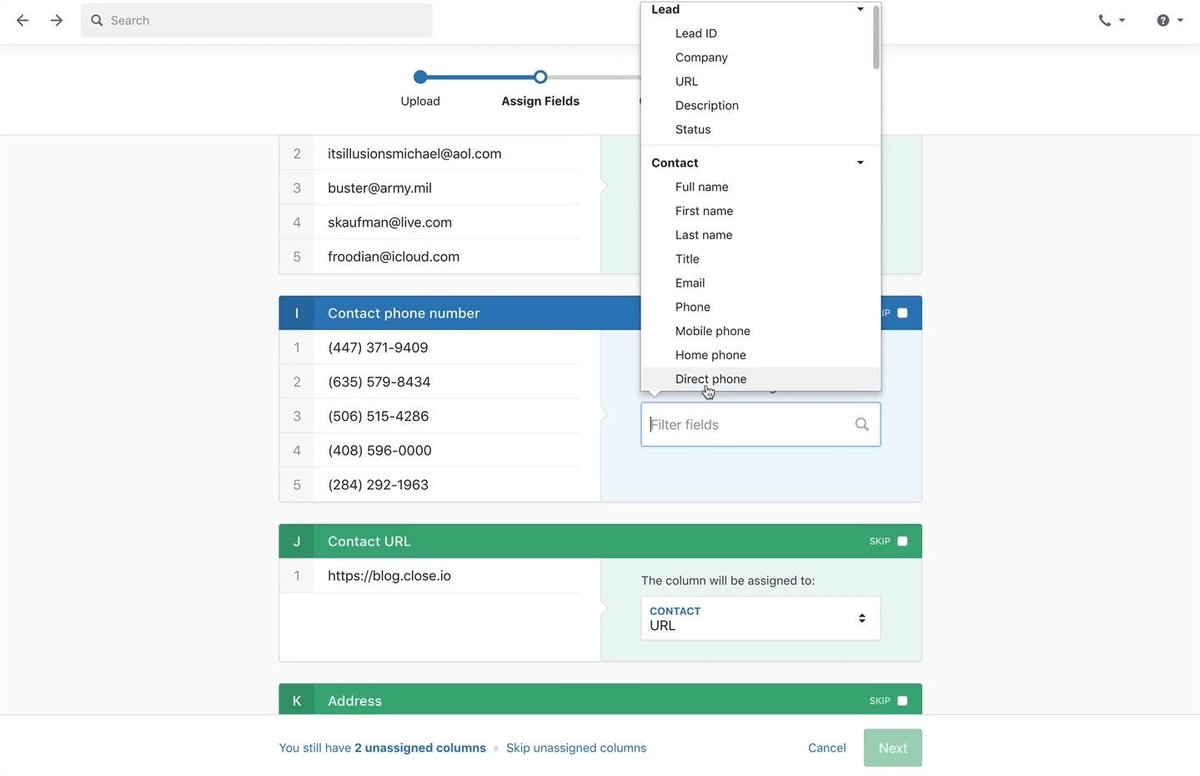
Task: Select email itsillusionsmichael@aol.com
Action: (415, 154)
